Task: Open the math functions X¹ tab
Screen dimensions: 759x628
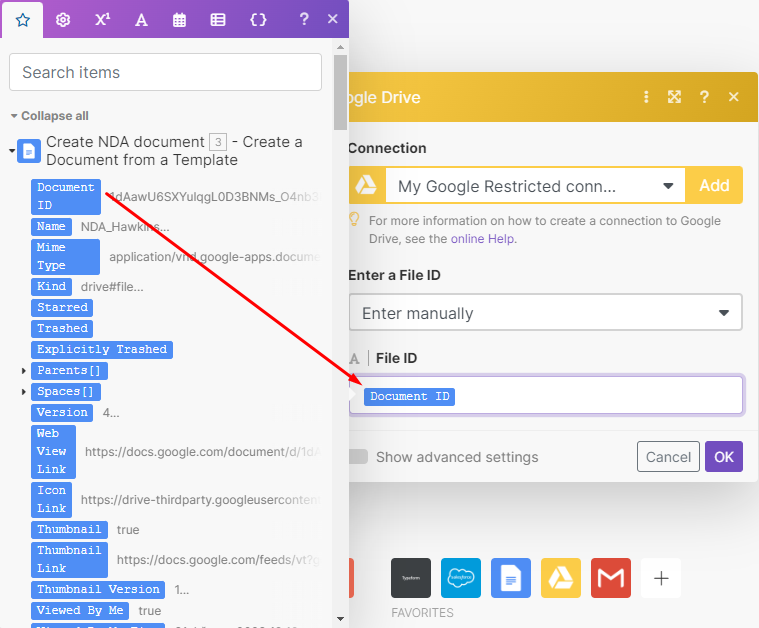Action: (102, 20)
